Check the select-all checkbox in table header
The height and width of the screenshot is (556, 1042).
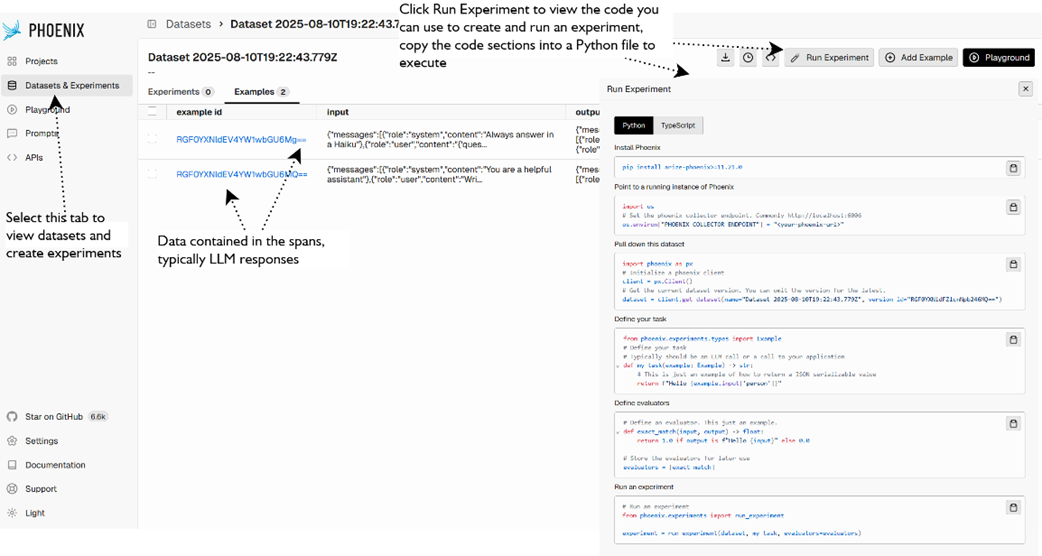coord(153,112)
